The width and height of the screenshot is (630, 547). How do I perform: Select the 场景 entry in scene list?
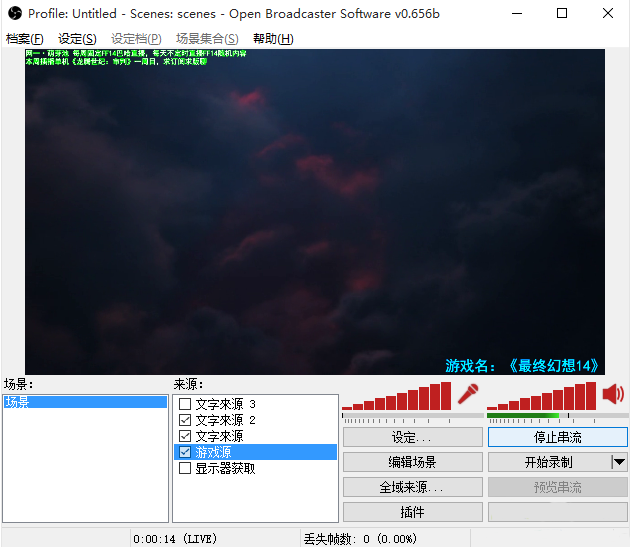click(x=85, y=402)
